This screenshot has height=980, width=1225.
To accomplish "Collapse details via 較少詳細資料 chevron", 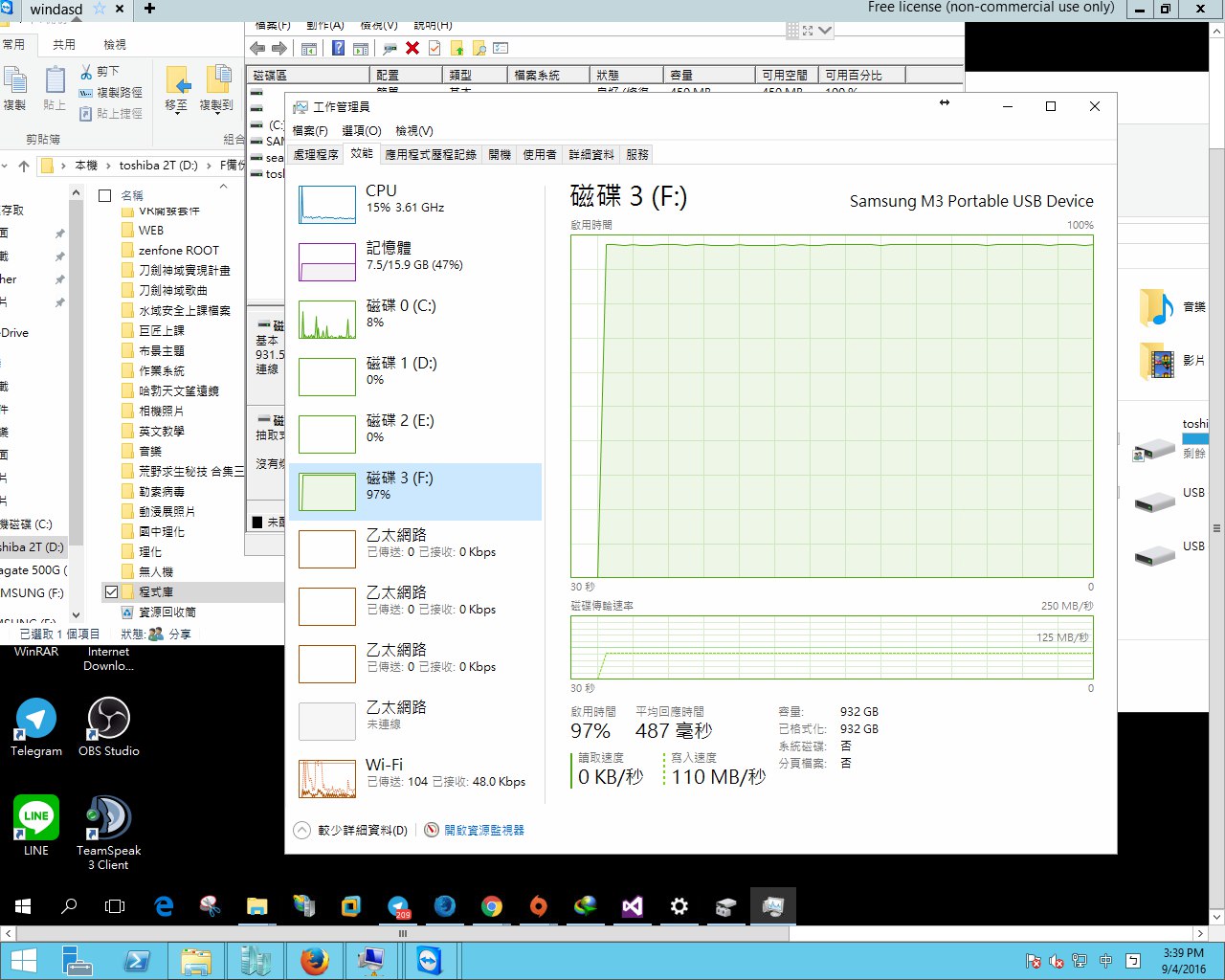I will pyautogui.click(x=302, y=830).
